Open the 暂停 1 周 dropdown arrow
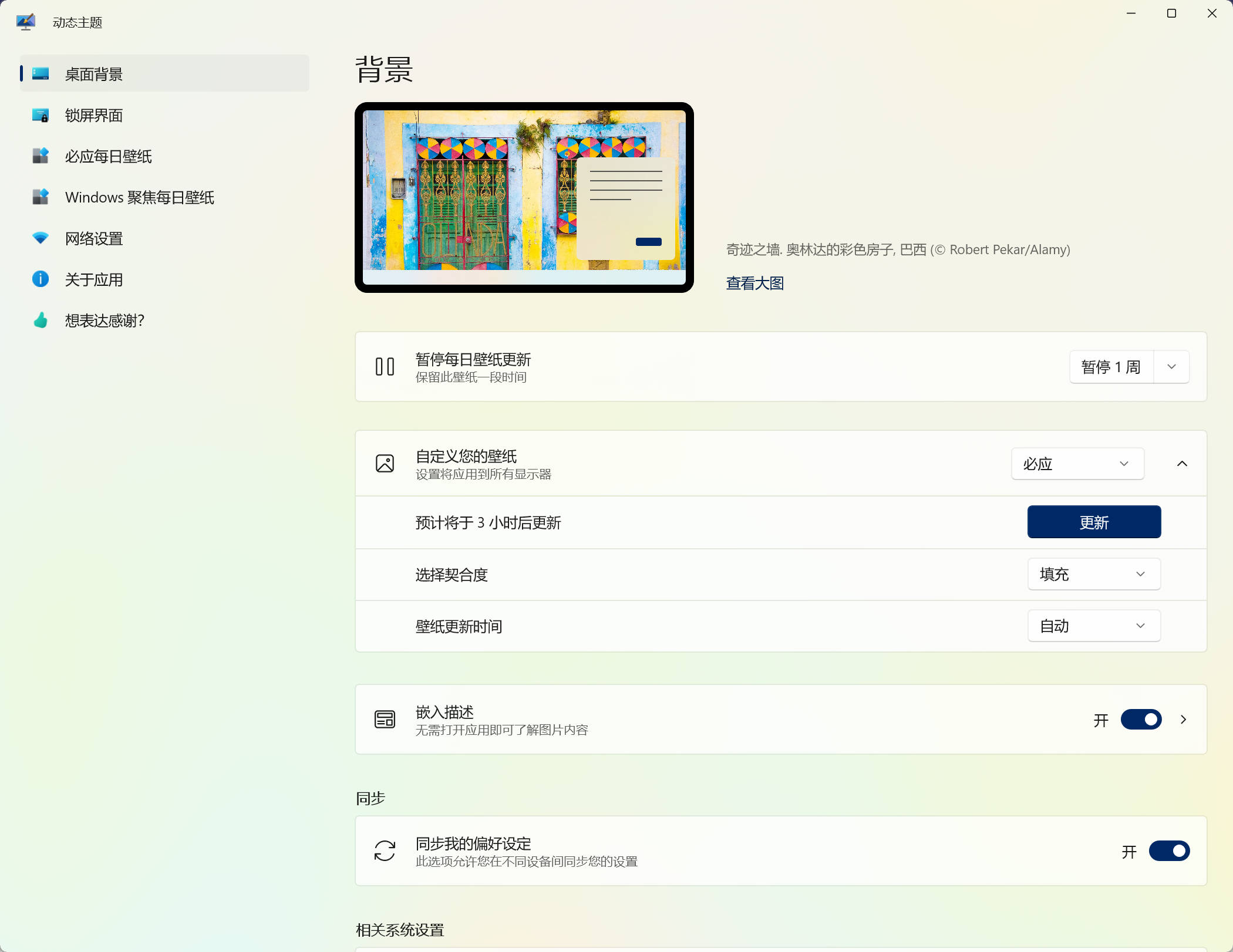The width and height of the screenshot is (1233, 952). click(1172, 367)
